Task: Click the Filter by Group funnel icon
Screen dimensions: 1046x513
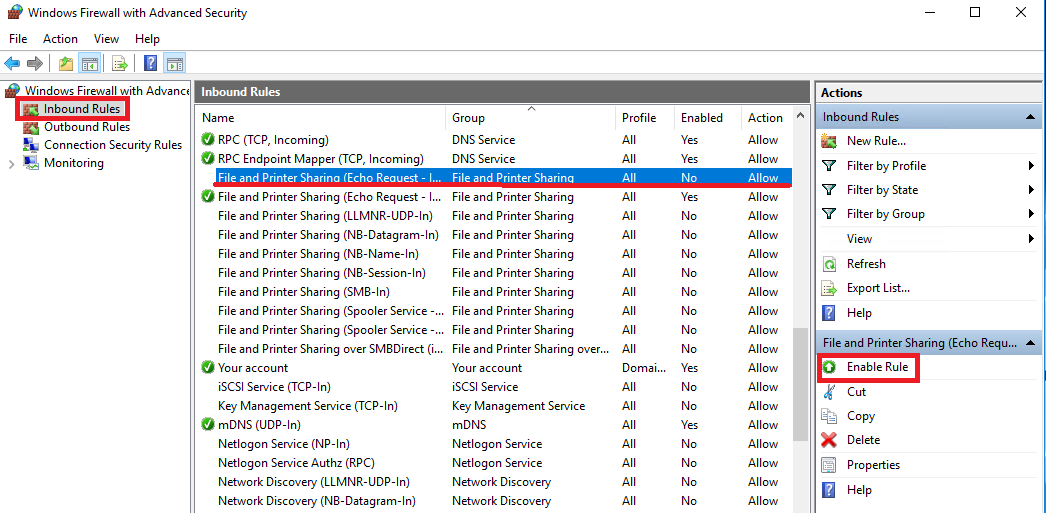Action: tap(829, 213)
